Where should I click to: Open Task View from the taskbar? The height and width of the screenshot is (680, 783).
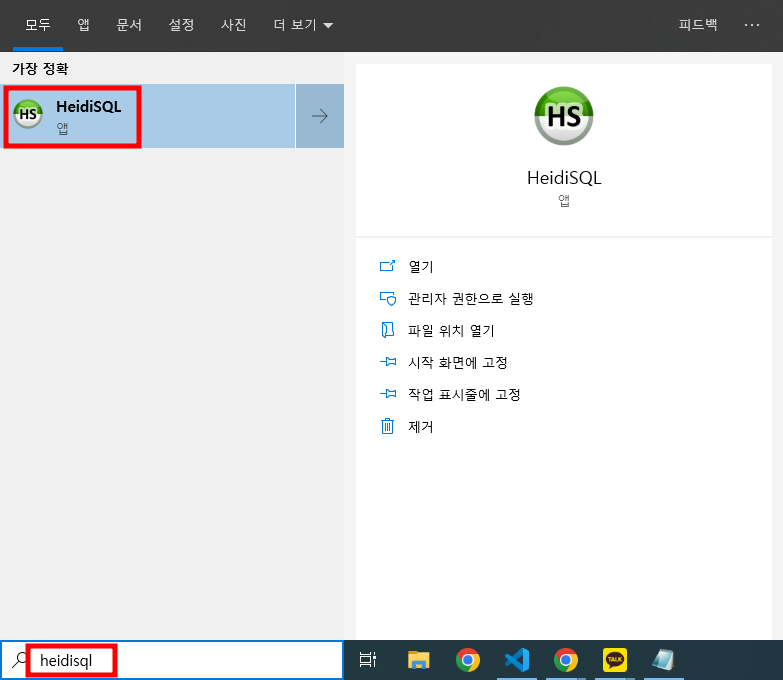coord(368,660)
